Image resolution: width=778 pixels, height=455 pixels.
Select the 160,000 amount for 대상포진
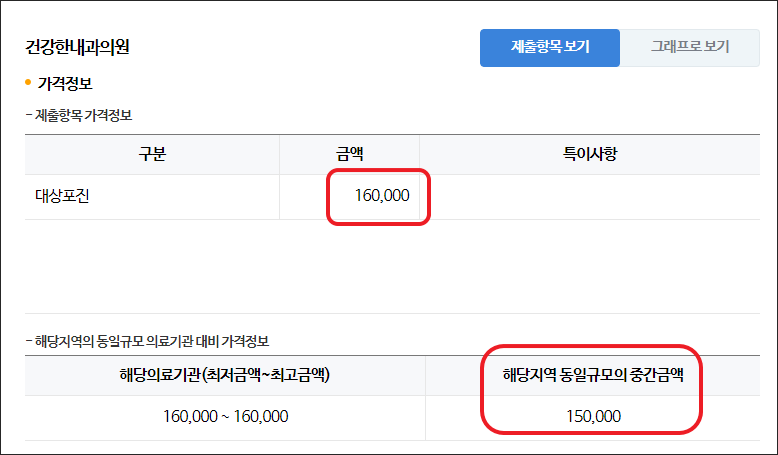pos(382,196)
